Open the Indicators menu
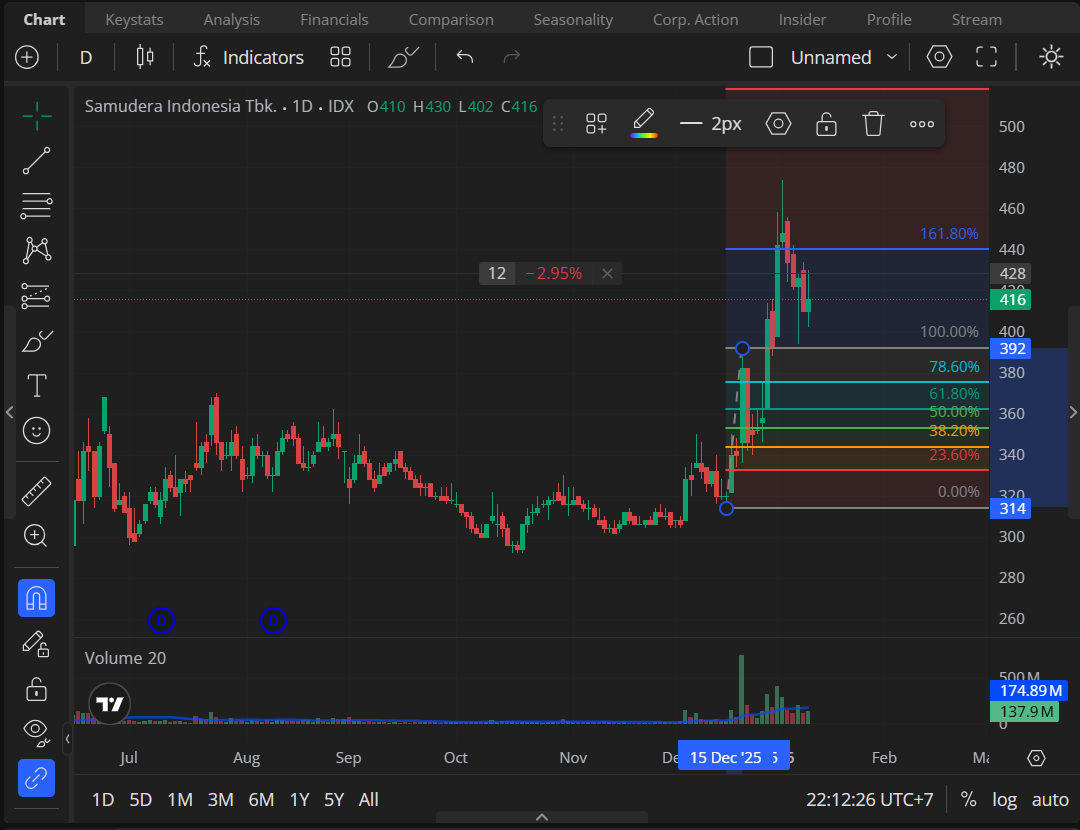This screenshot has height=830, width=1080. [x=248, y=57]
